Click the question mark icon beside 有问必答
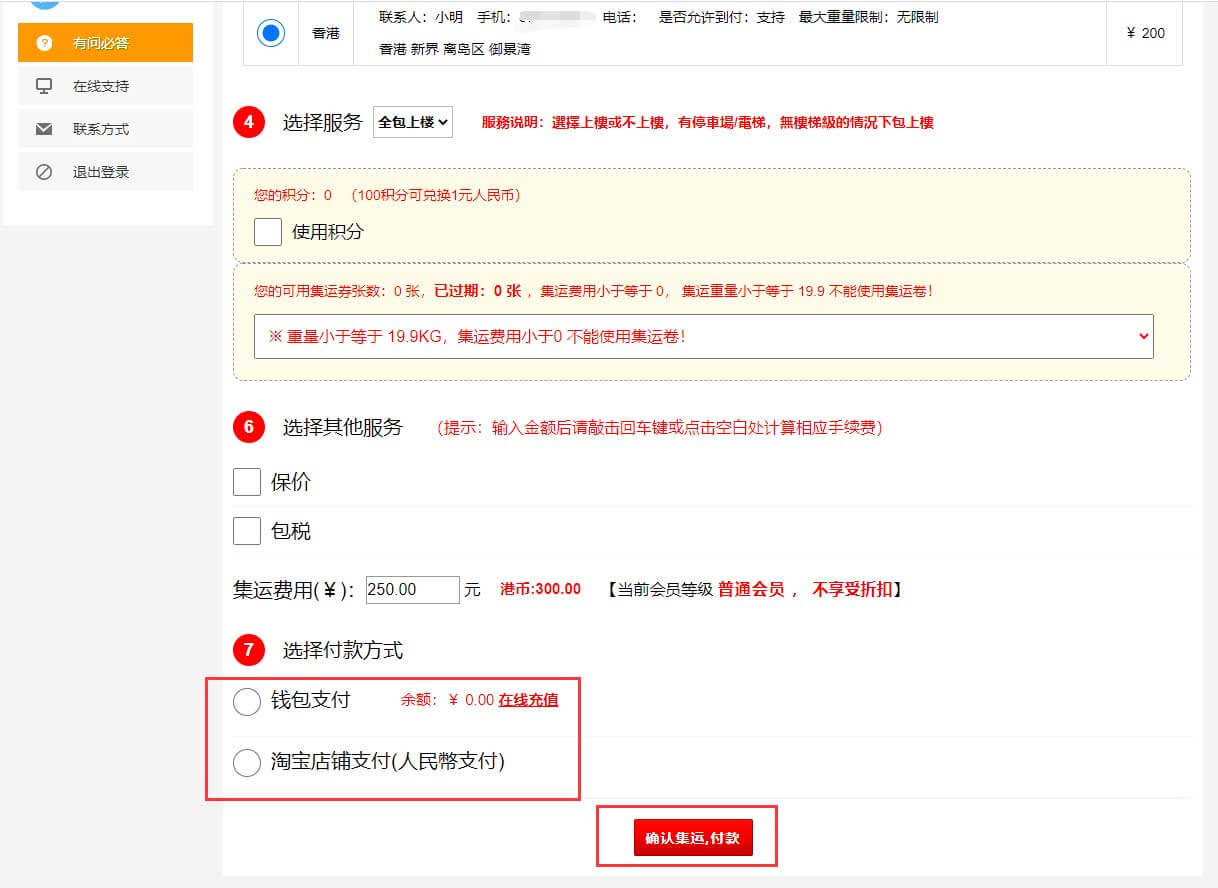Image resolution: width=1218 pixels, height=888 pixels. 44,43
